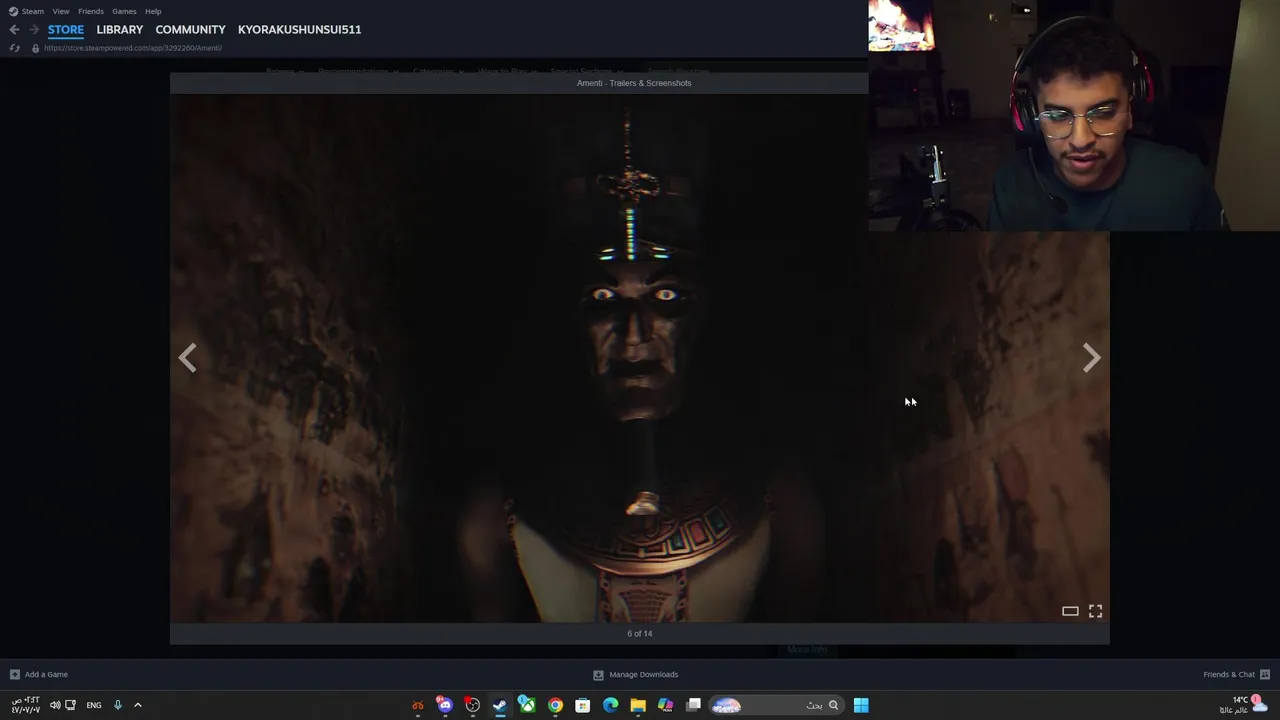This screenshot has width=1280, height=720.
Task: Open Microsoft Edge from the taskbar
Action: (x=610, y=705)
